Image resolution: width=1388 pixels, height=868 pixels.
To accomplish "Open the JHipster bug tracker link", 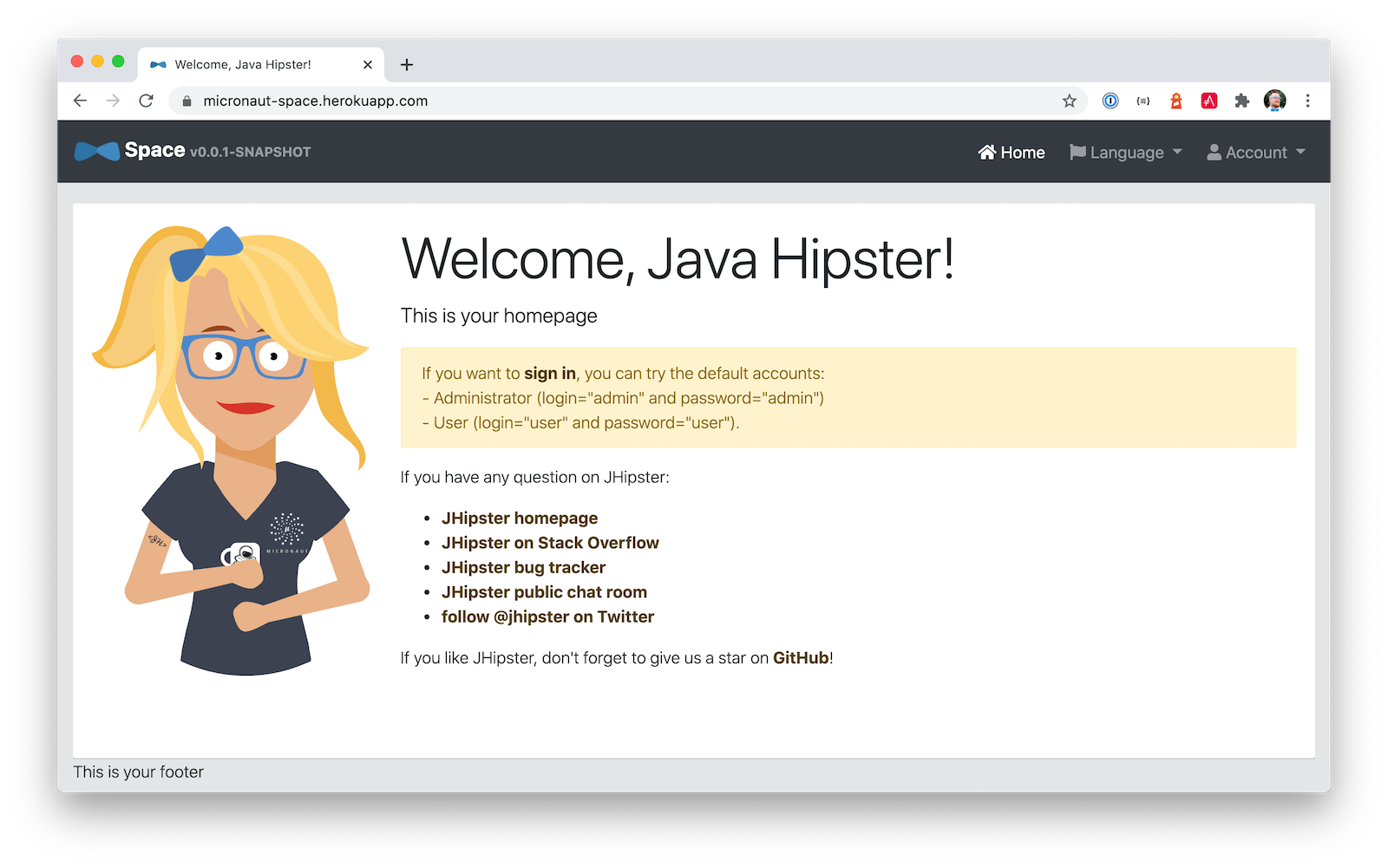I will [x=523, y=567].
